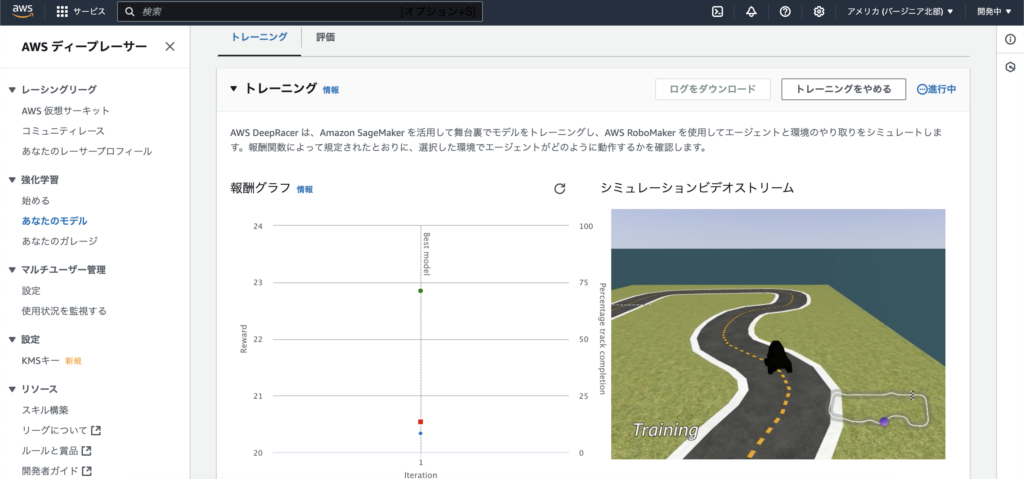Open 設定 under マルチユーザー管理
1024x479 pixels.
point(31,290)
